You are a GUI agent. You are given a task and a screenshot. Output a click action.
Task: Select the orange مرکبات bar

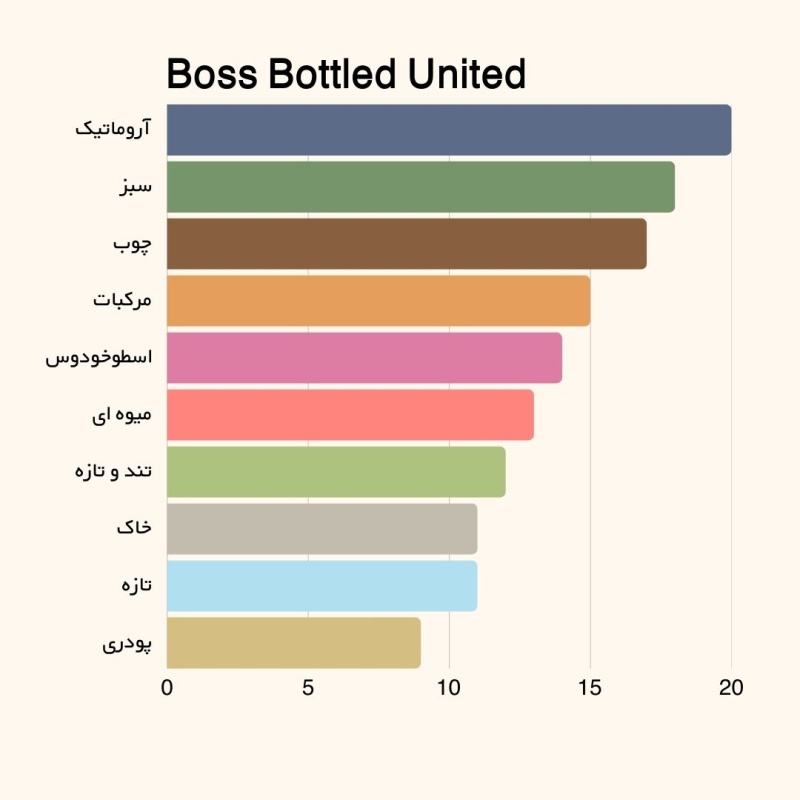[379, 301]
